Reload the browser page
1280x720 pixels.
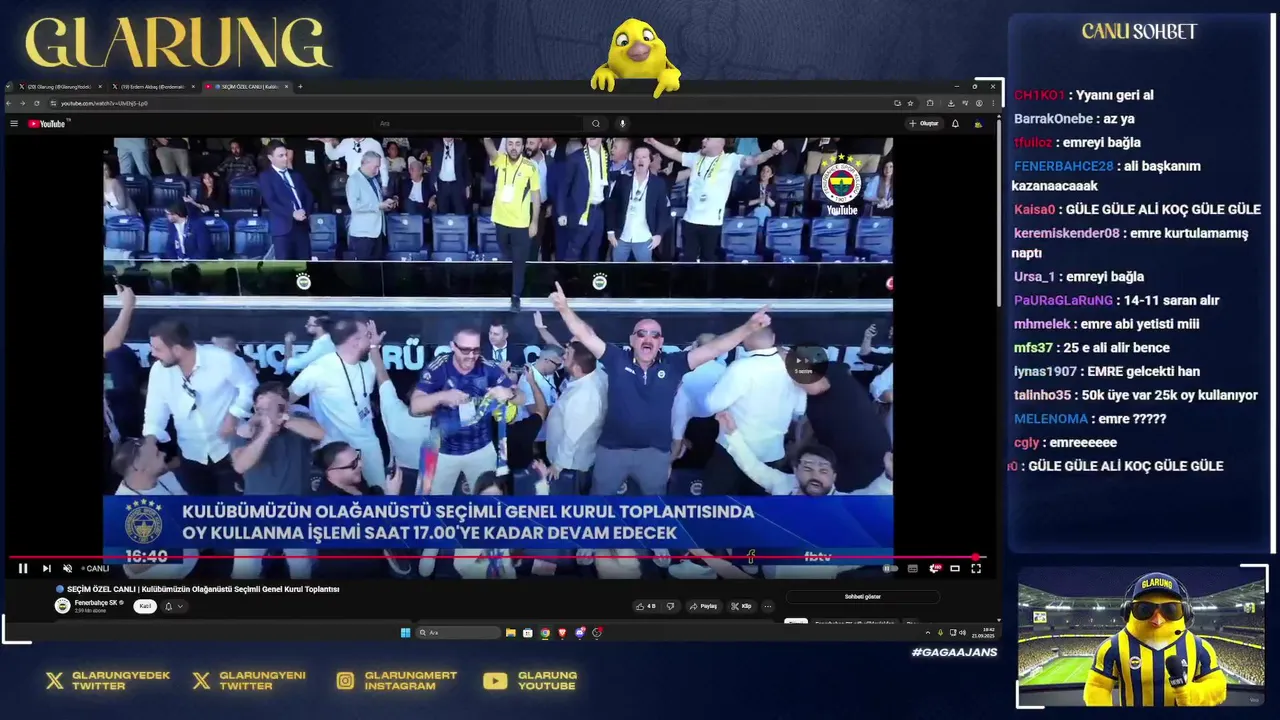(x=37, y=103)
